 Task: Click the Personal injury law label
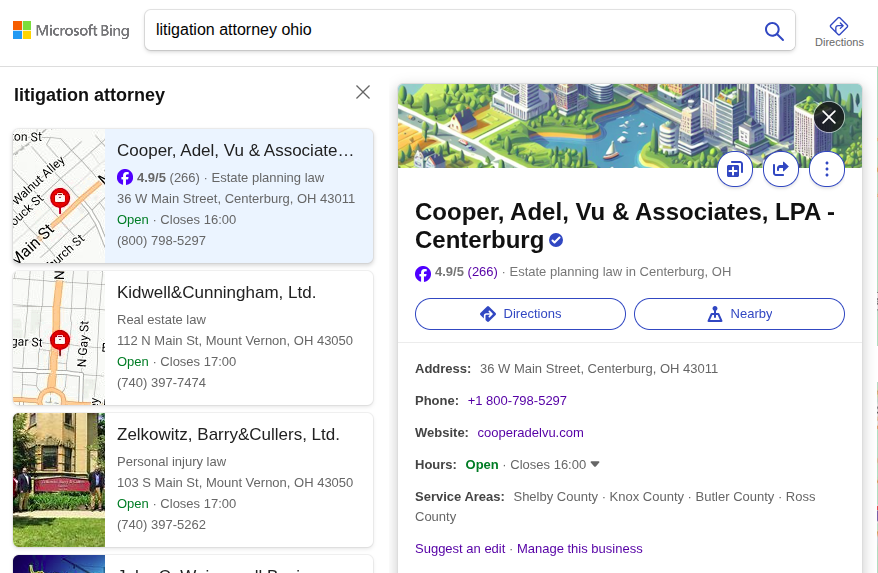(x=171, y=462)
